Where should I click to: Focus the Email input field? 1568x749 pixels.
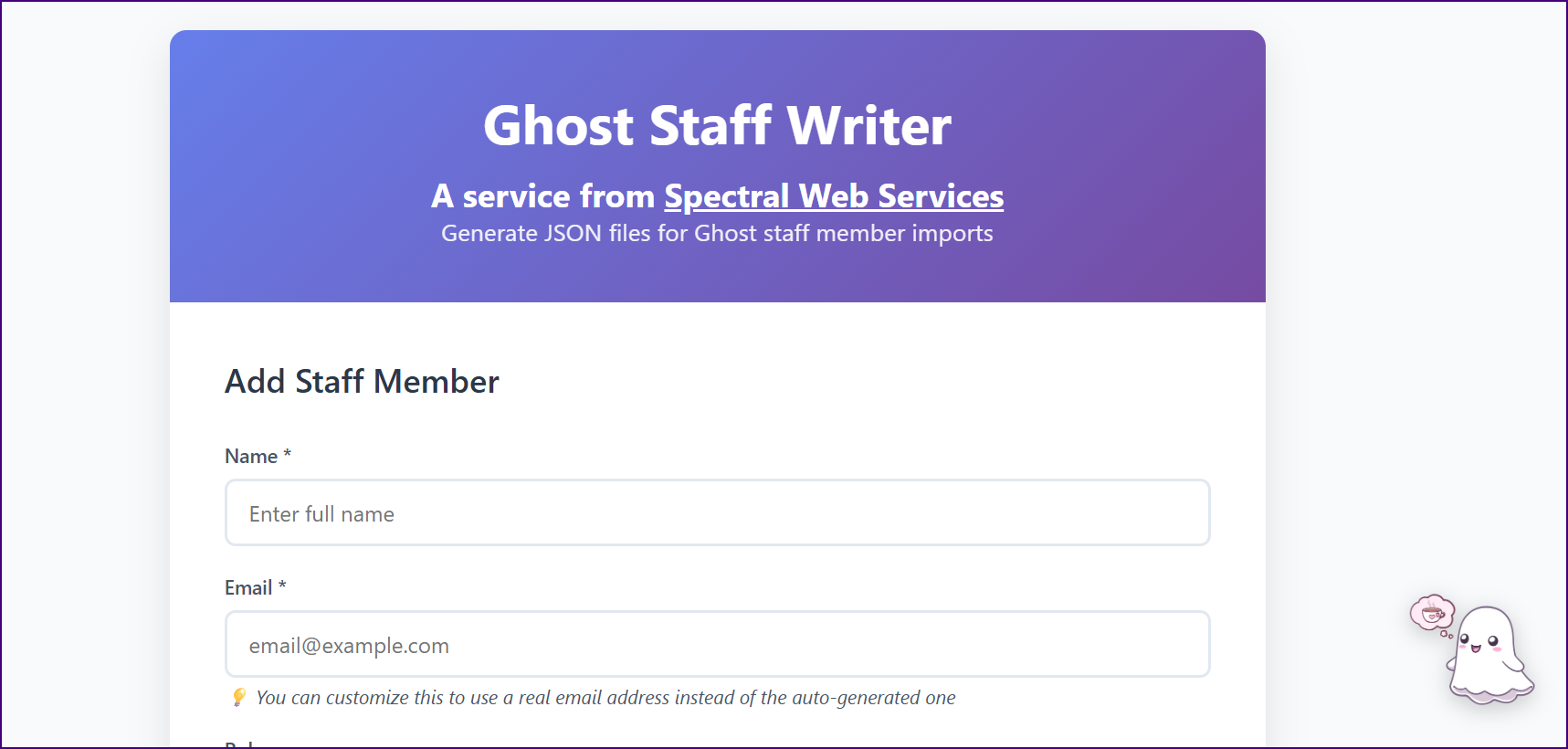click(717, 645)
